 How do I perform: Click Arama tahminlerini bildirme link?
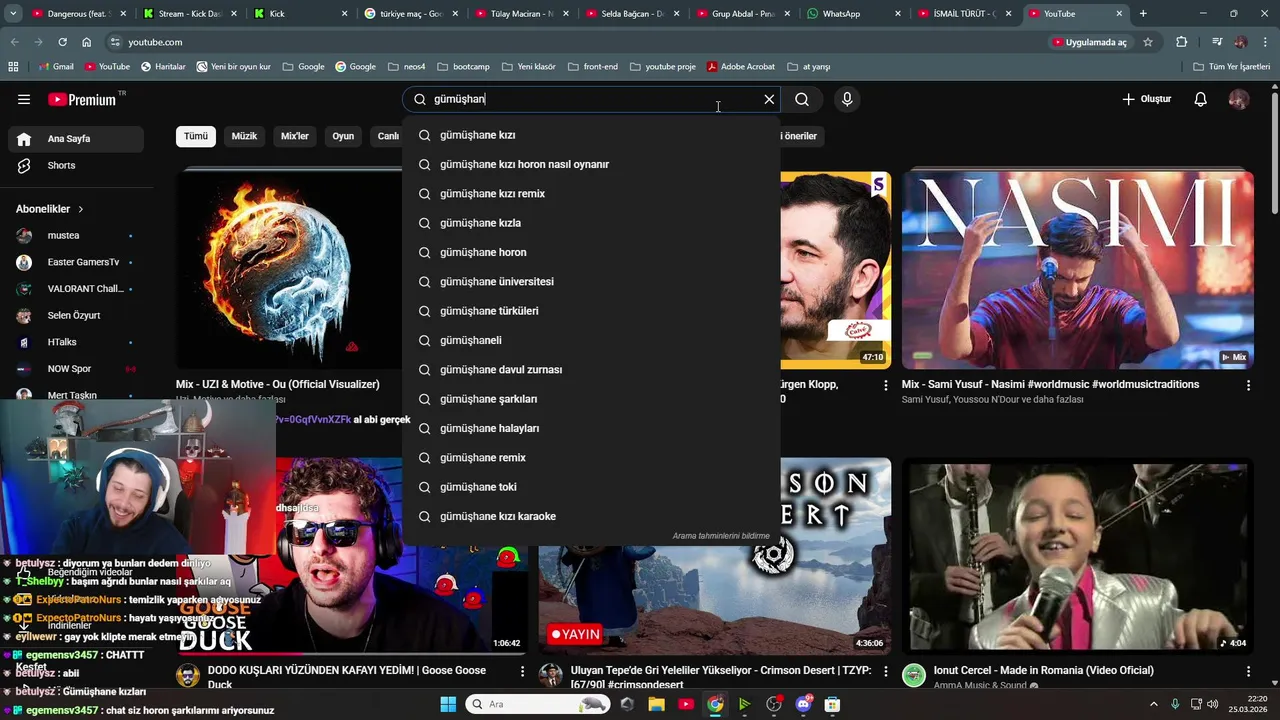point(721,536)
